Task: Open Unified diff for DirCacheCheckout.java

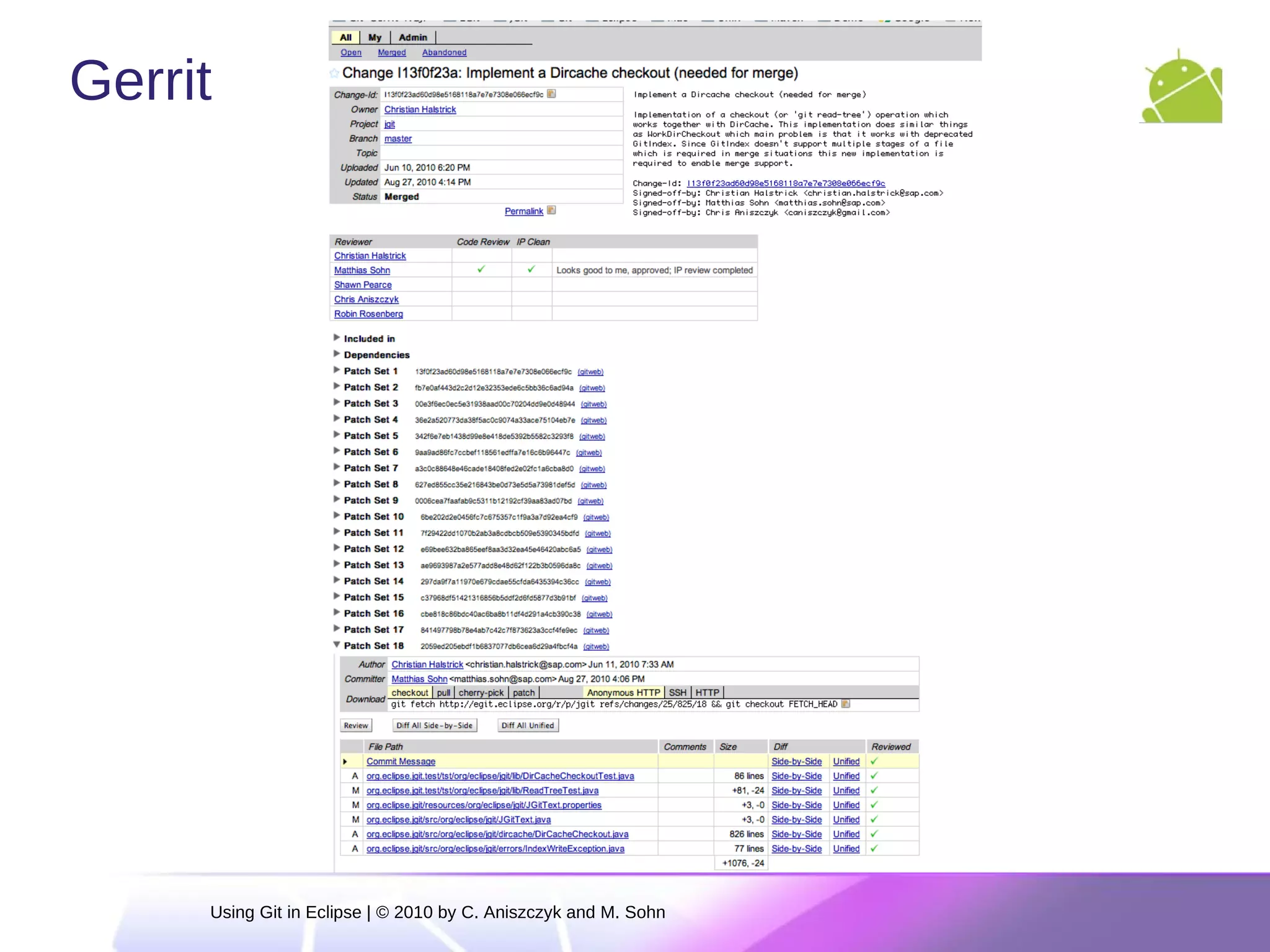Action: coord(846,834)
